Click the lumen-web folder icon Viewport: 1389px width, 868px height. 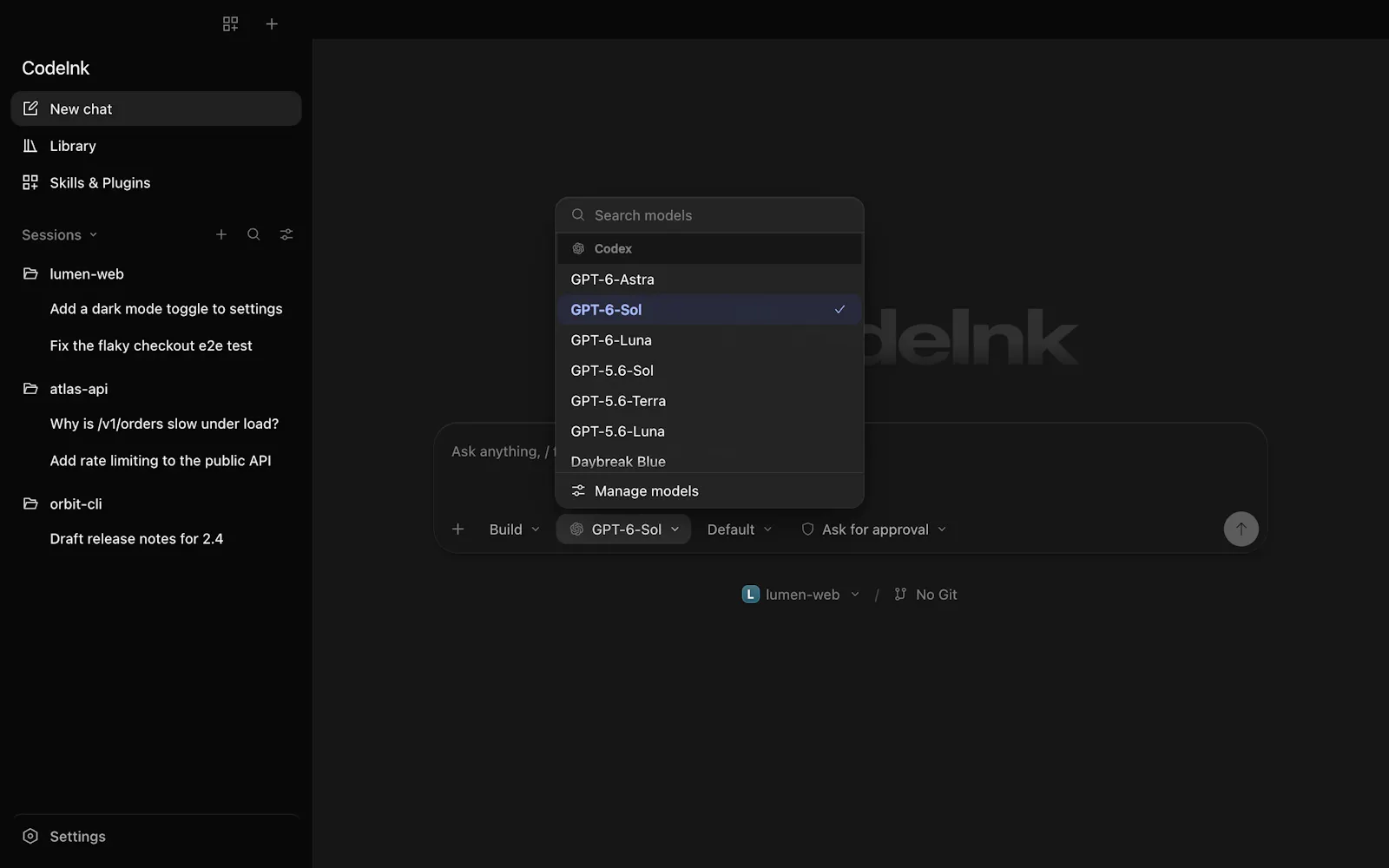(x=30, y=273)
